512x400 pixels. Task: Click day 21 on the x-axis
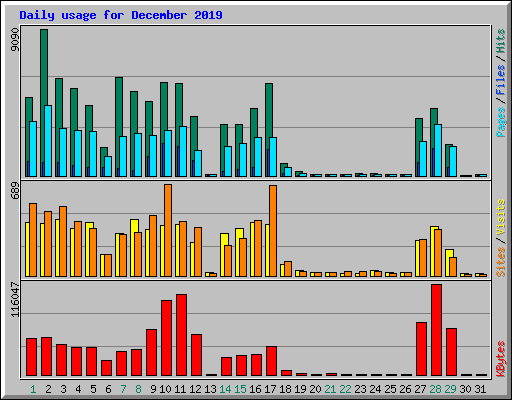coord(330,389)
